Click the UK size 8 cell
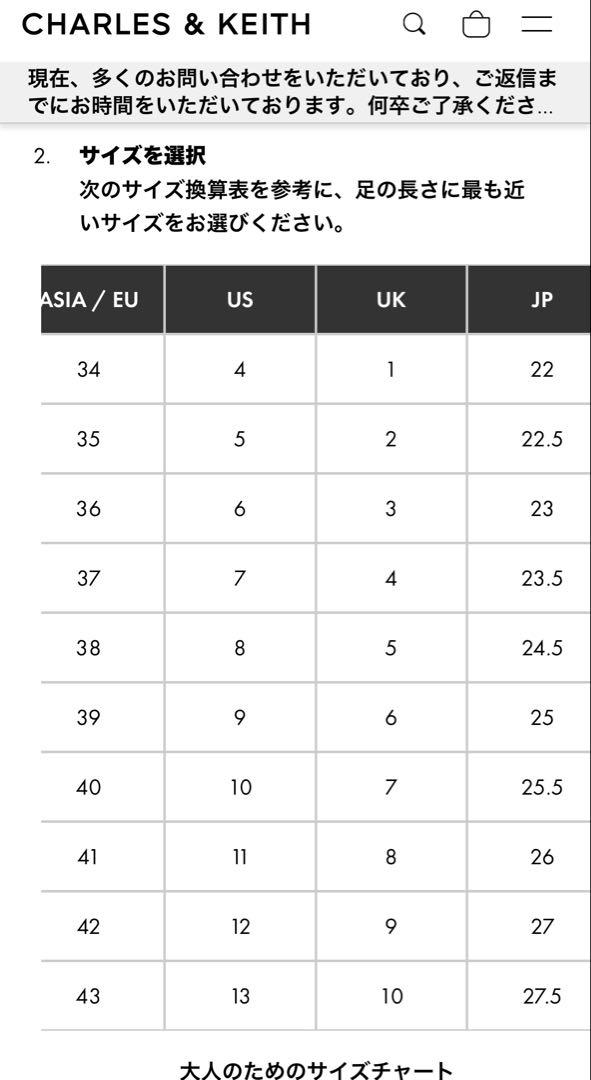 point(391,857)
